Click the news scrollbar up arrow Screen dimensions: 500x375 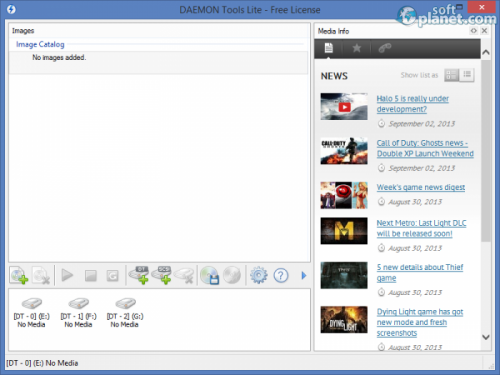click(x=486, y=52)
